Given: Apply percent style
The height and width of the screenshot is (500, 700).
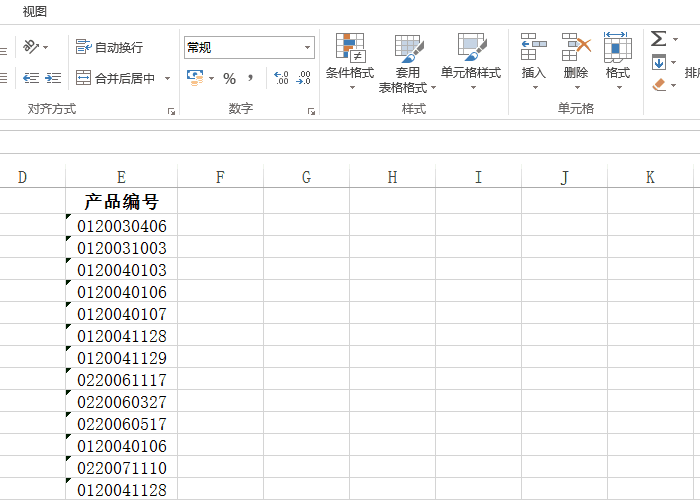Looking at the screenshot, I should point(229,79).
